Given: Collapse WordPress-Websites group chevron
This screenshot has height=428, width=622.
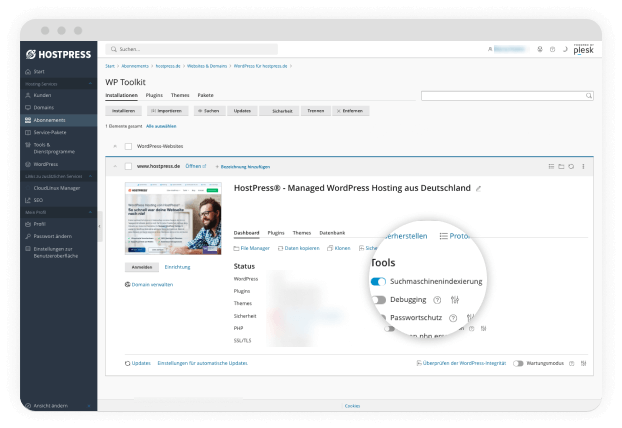Looking at the screenshot, I should 115,146.
